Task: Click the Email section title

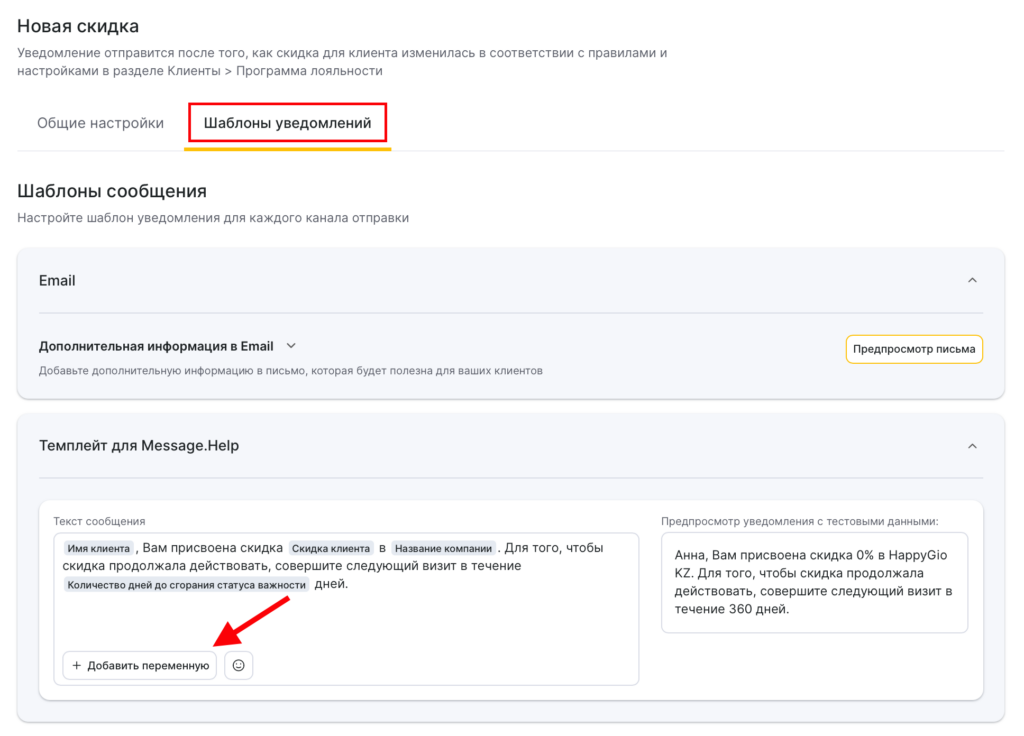Action: (57, 281)
